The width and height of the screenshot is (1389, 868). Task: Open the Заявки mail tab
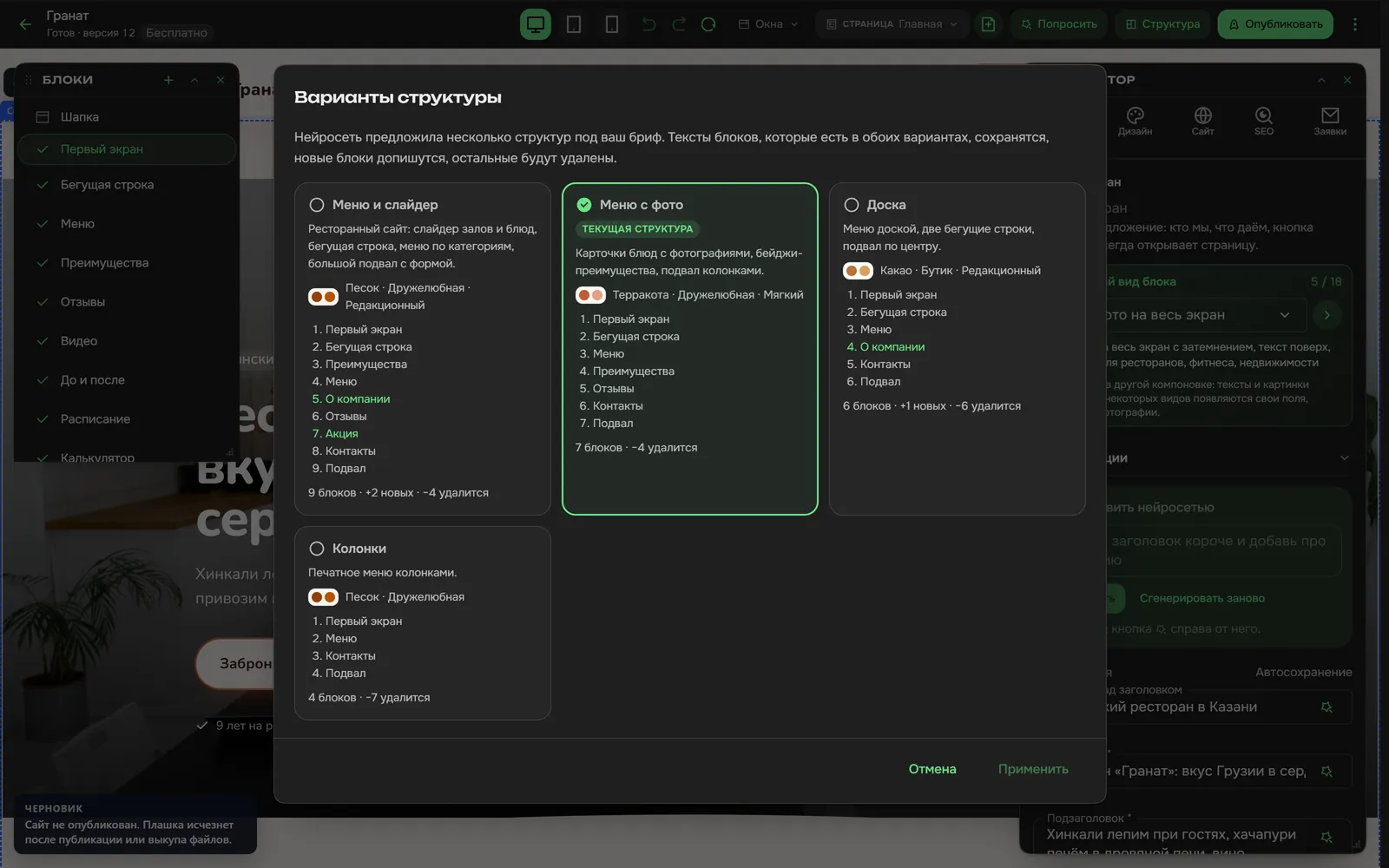pyautogui.click(x=1330, y=121)
